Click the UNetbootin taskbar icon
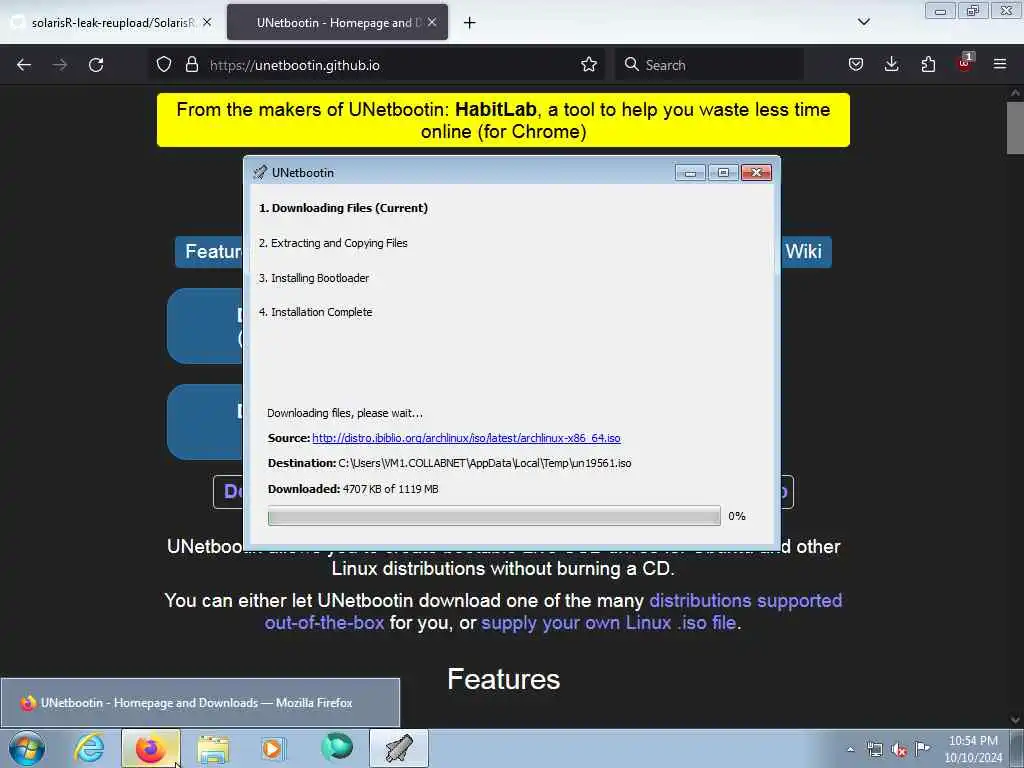 click(399, 748)
